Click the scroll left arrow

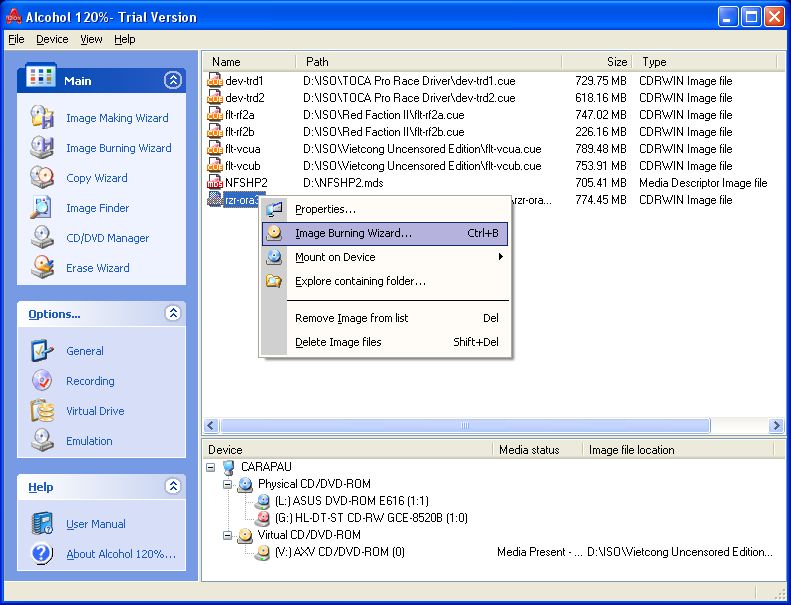[x=211, y=426]
